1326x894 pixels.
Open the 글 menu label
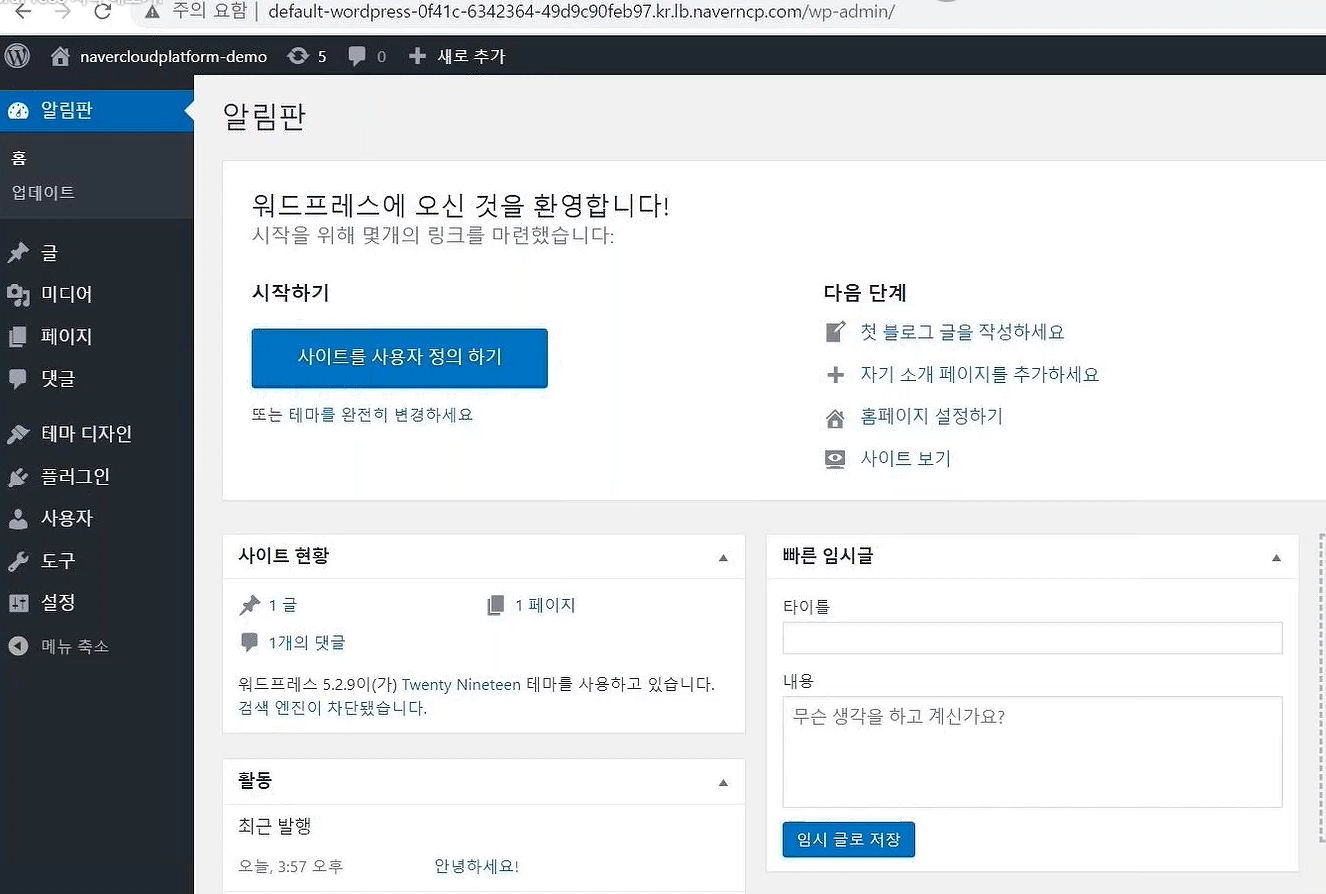(x=49, y=253)
